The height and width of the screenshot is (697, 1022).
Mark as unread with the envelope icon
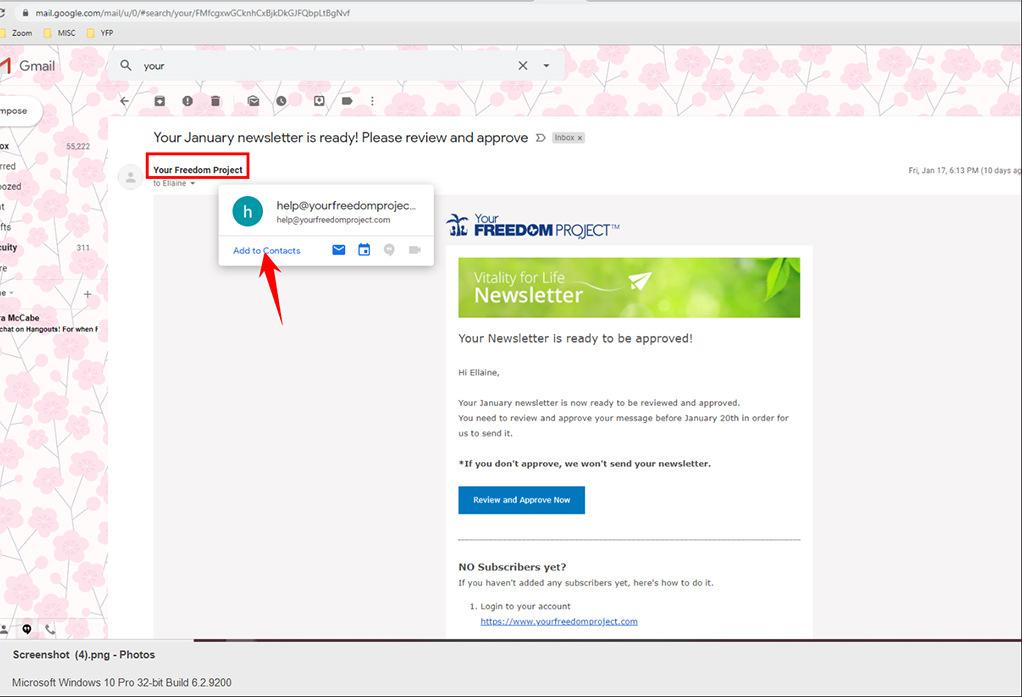[x=254, y=101]
